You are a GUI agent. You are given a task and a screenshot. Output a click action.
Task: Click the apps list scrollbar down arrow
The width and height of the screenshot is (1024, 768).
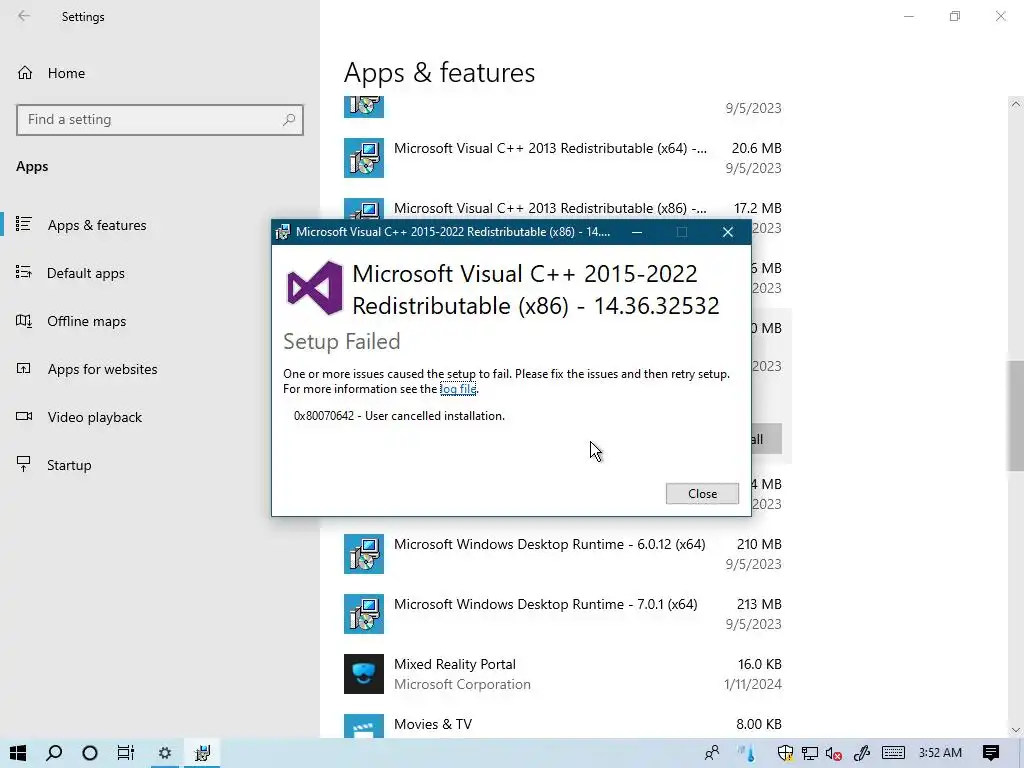[x=1015, y=730]
